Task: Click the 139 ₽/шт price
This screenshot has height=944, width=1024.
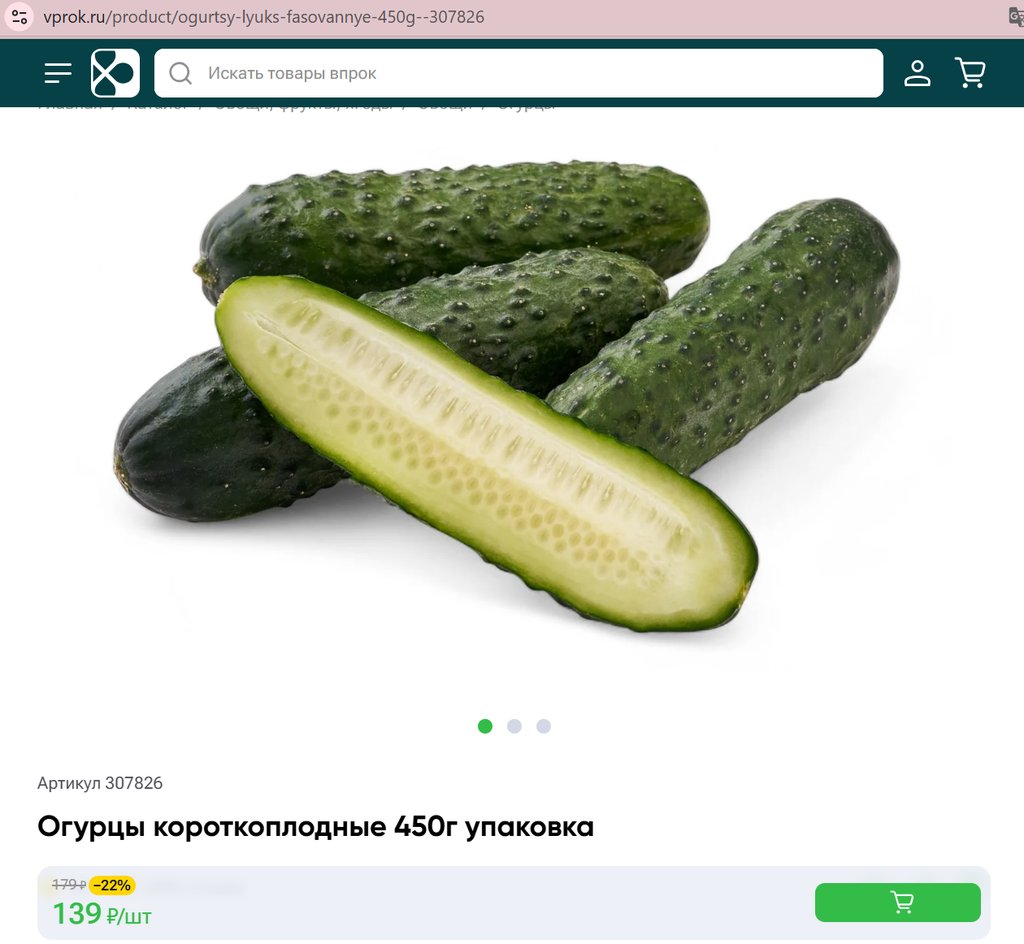Action: point(102,913)
